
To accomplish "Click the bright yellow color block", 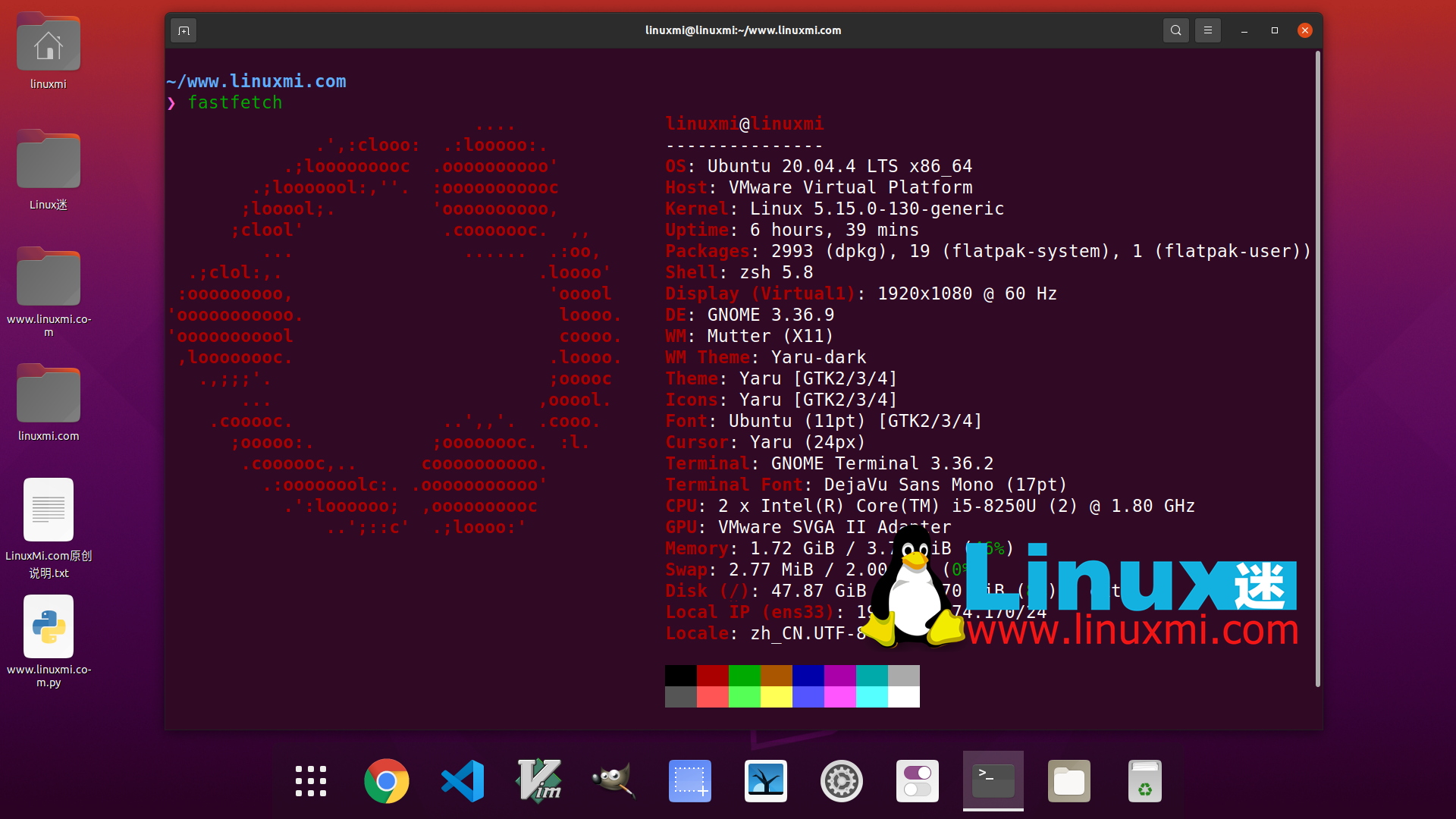I will (777, 697).
